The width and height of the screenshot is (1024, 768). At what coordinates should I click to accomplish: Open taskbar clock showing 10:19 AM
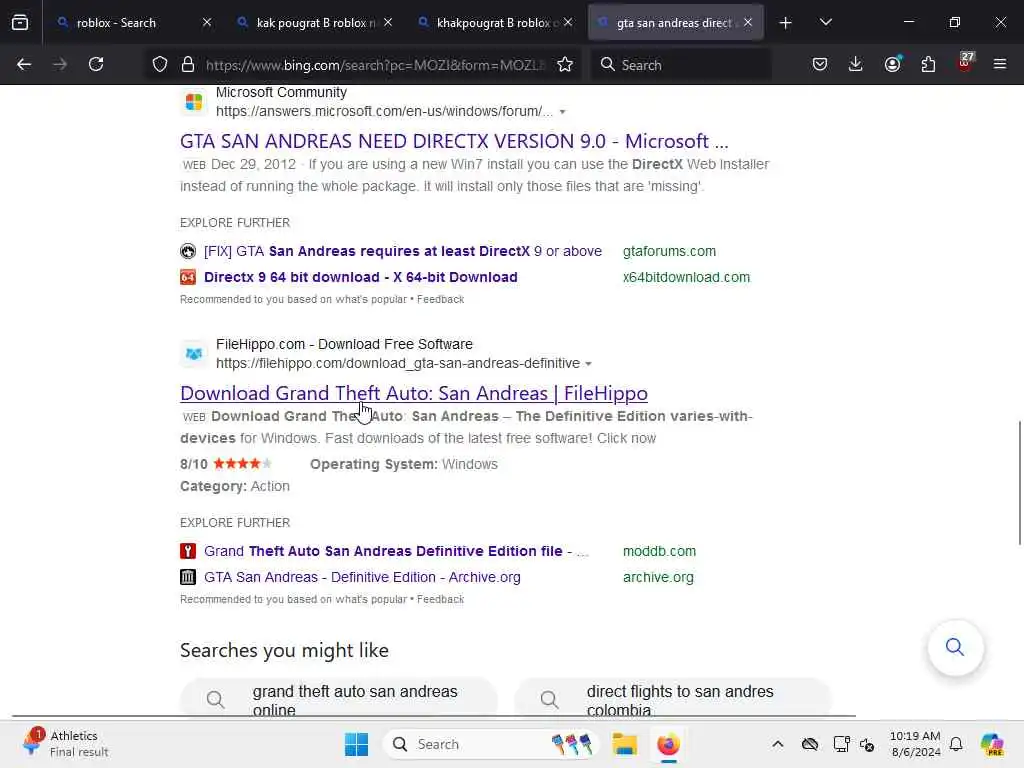(915, 744)
